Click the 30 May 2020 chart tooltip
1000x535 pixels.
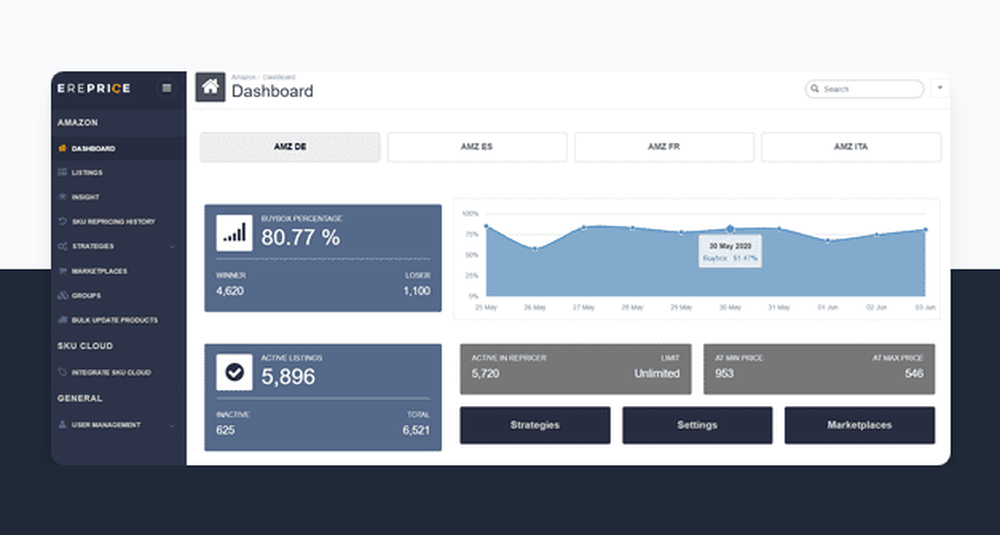pos(730,251)
